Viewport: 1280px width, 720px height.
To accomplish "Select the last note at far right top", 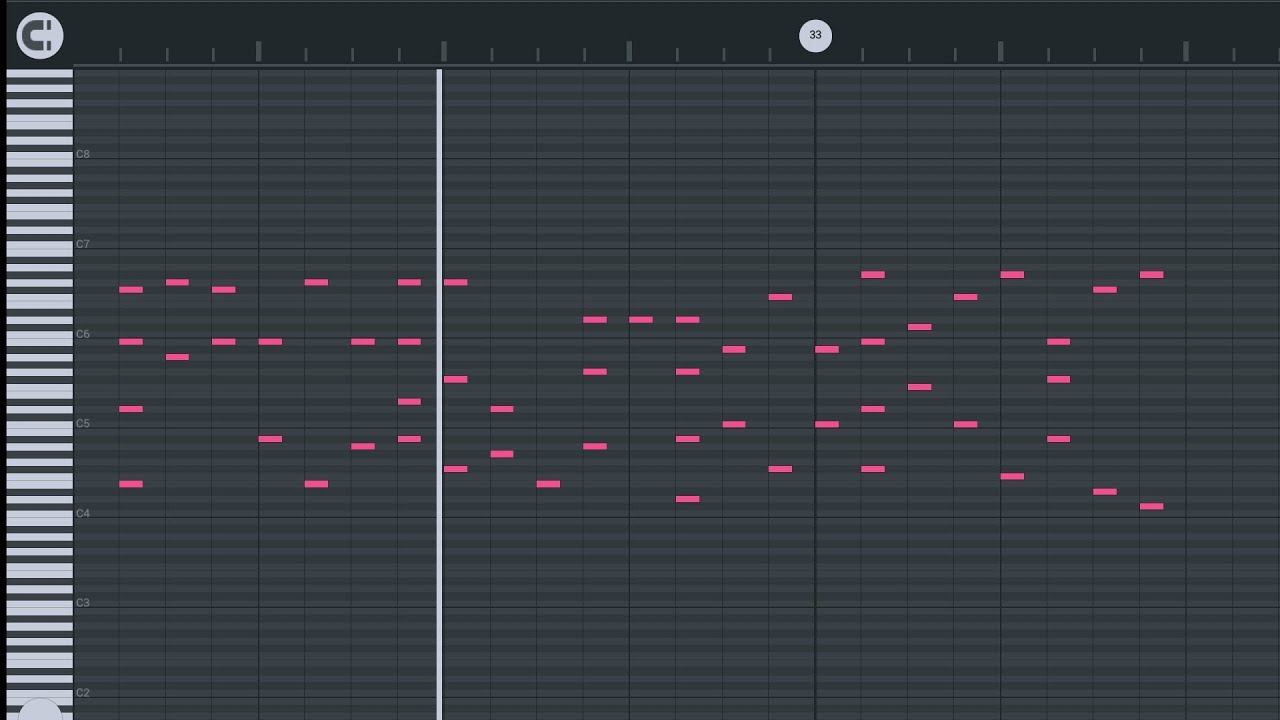I will click(1152, 274).
